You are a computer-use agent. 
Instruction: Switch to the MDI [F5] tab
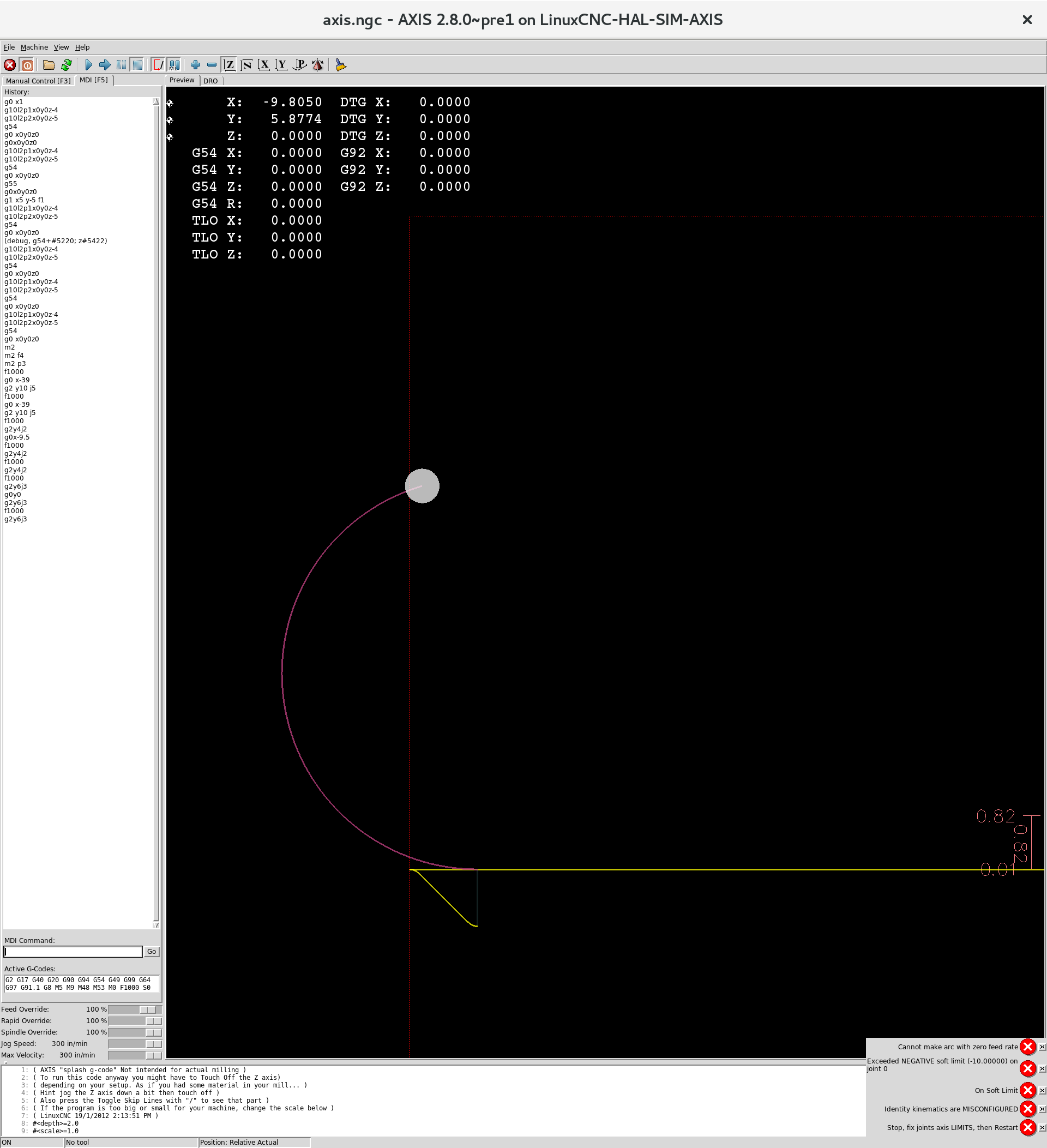click(94, 80)
